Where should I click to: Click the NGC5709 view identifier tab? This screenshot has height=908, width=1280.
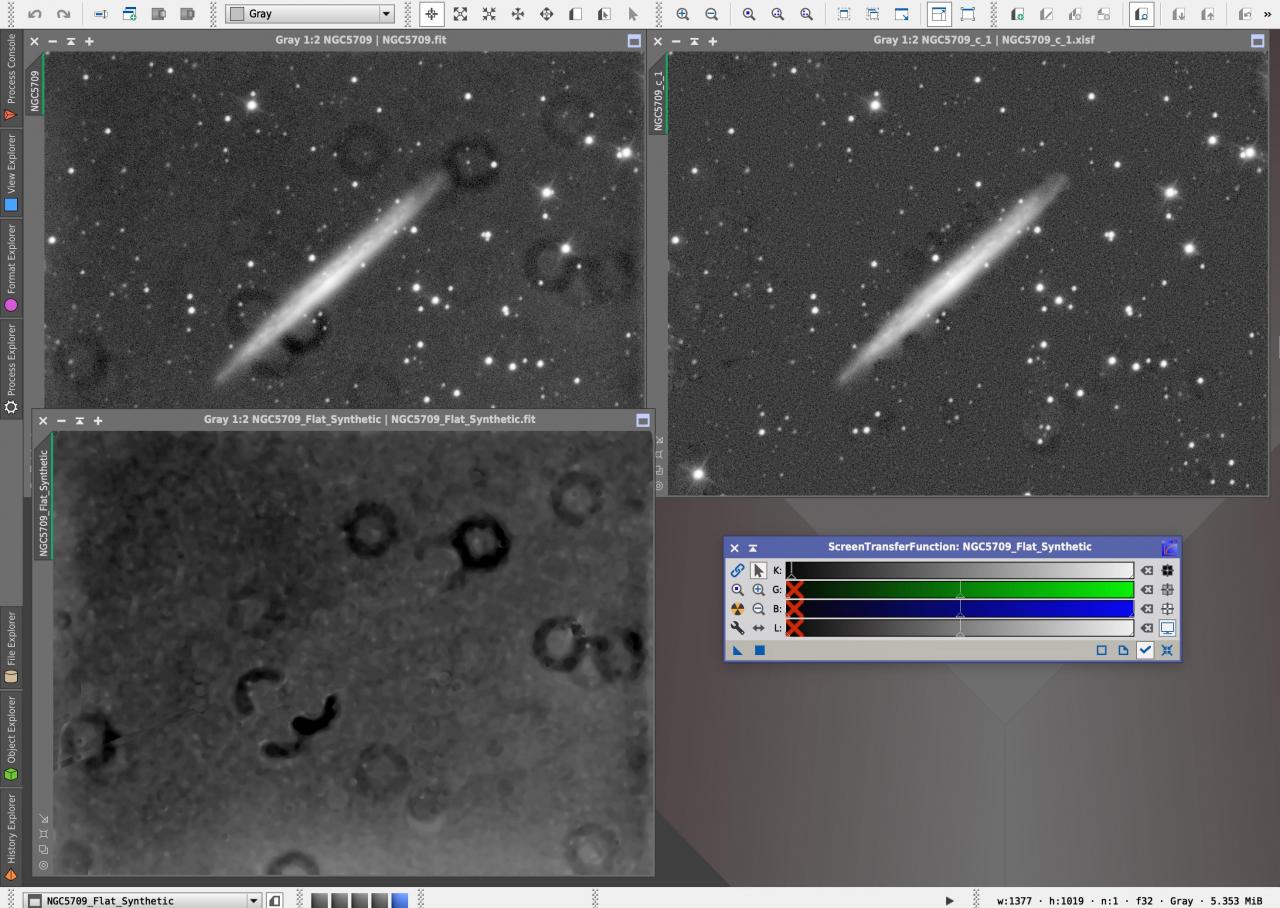tap(35, 90)
